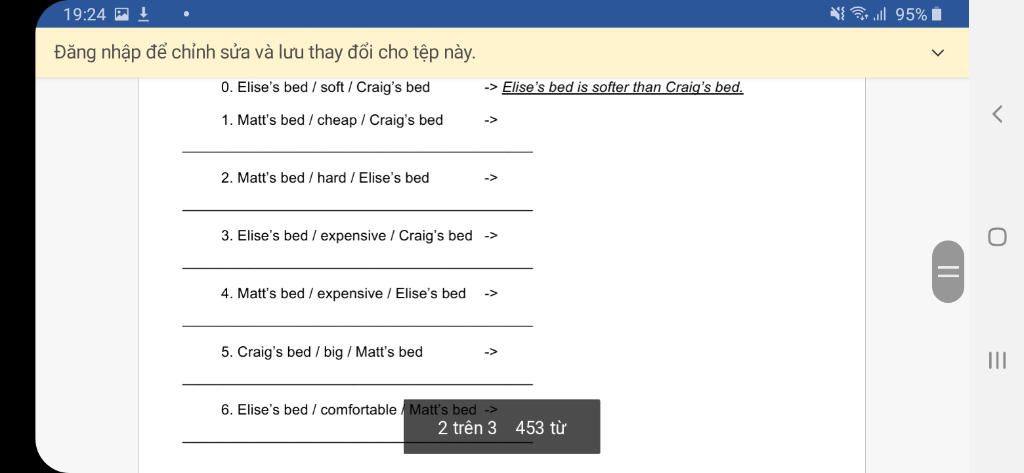Tap the muted sound icon
Viewport: 1024px width, 473px height.
(x=837, y=14)
